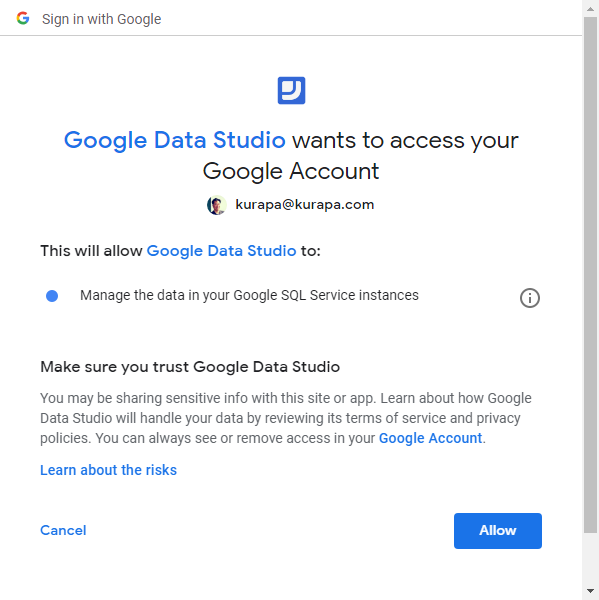This screenshot has height=600, width=599.
Task: Click the vertical scrollbar thumb
Action: pyautogui.click(x=590, y=274)
